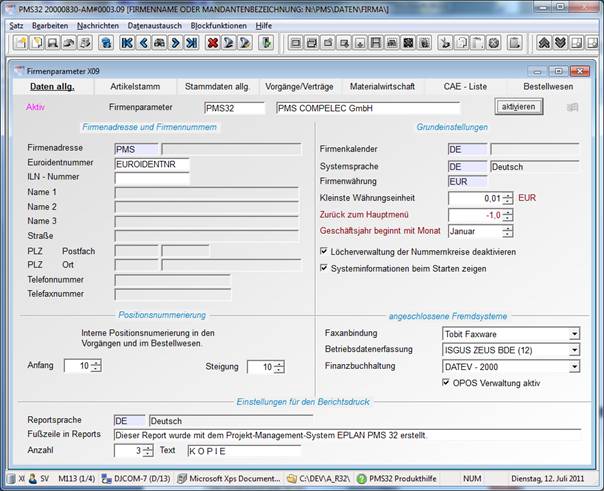This screenshot has width=604, height=491.
Task: Open Geschäftsjahr beginnt mit Monat dropdown
Action: (508, 231)
